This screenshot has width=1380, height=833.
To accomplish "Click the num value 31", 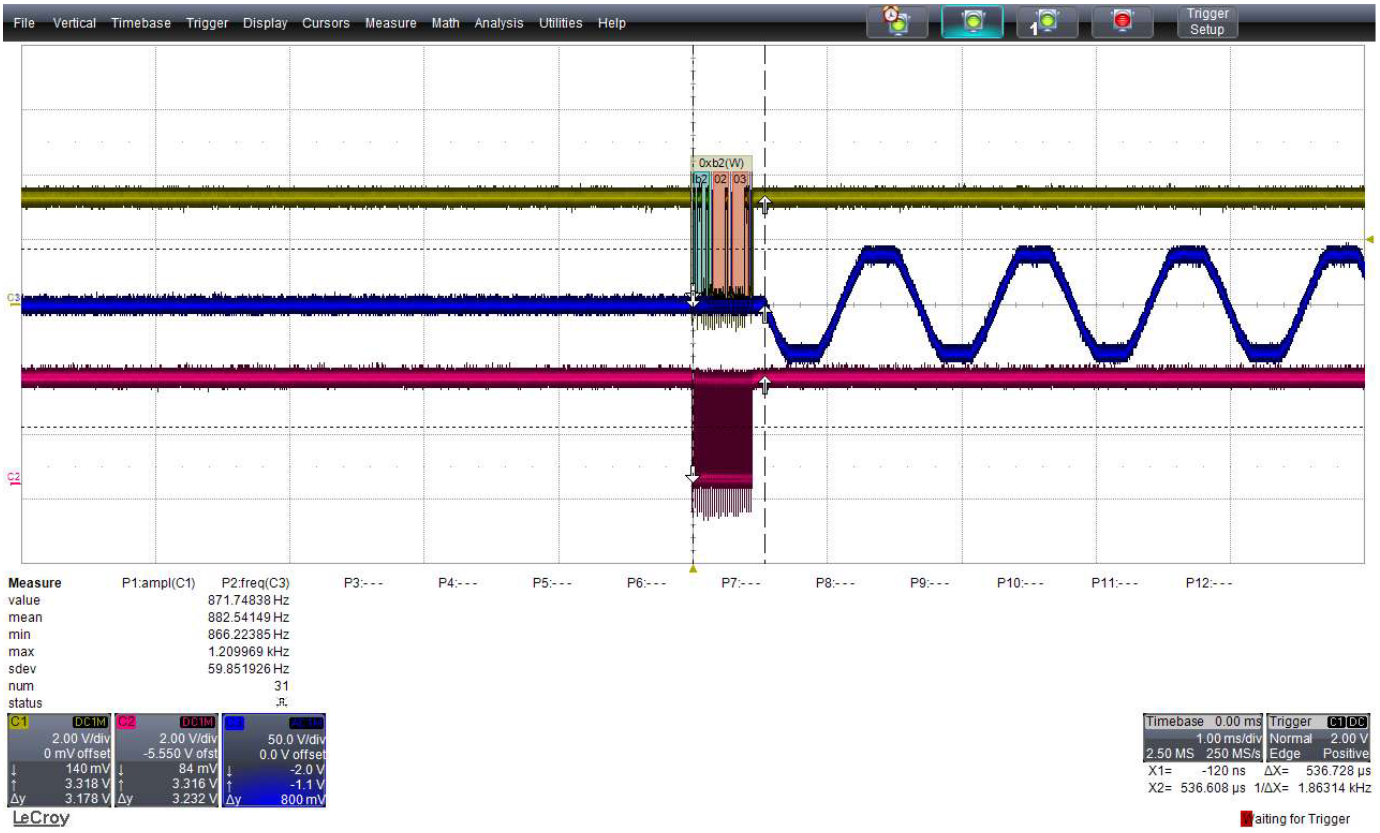I will point(279,686).
